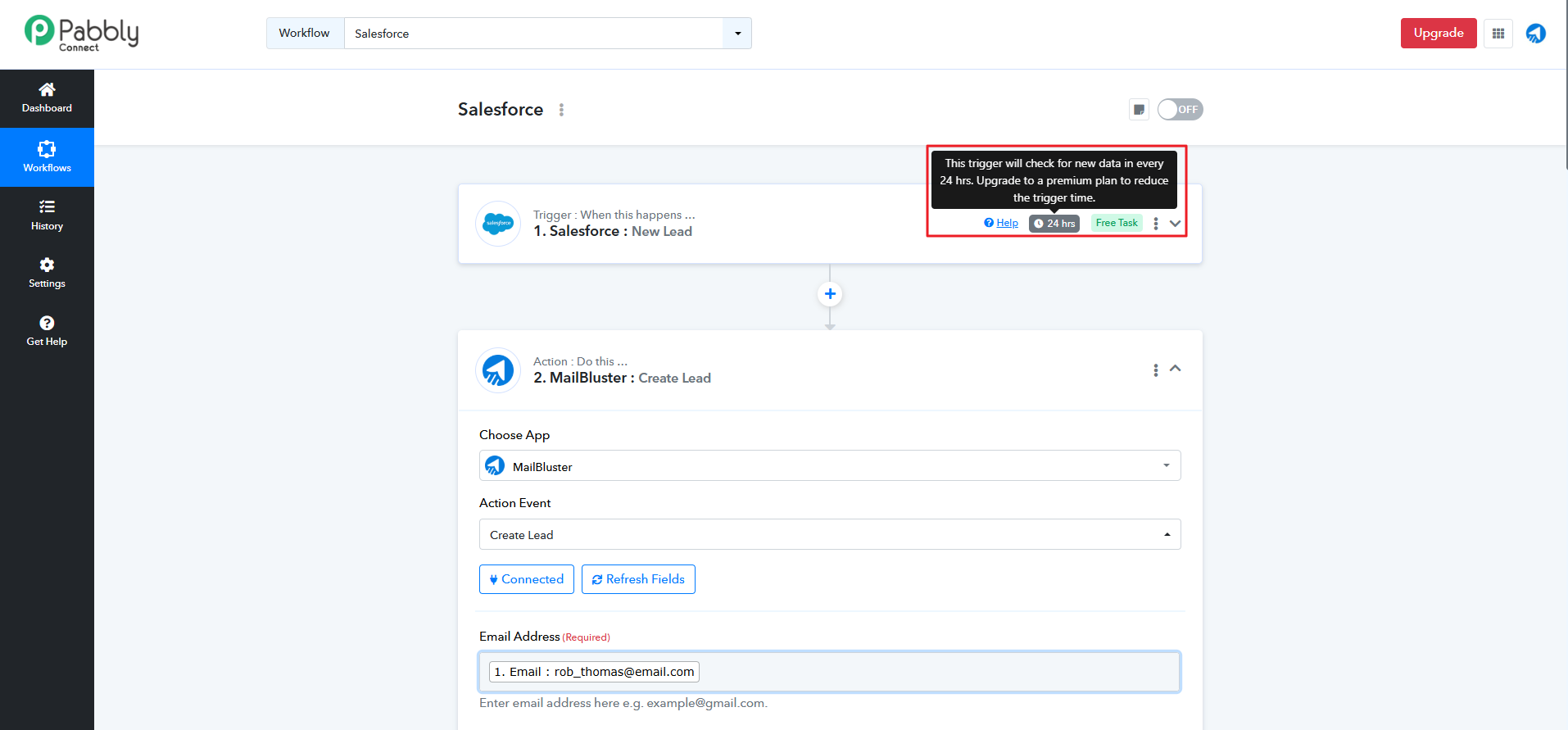
Task: Open the Action Event Create Lead dropdown
Action: pos(829,535)
